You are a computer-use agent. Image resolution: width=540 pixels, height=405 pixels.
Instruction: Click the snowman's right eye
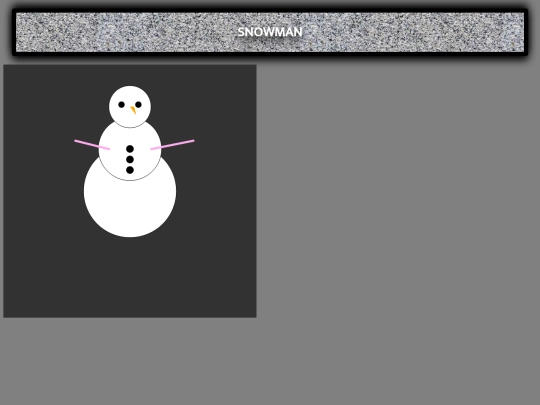click(x=138, y=105)
